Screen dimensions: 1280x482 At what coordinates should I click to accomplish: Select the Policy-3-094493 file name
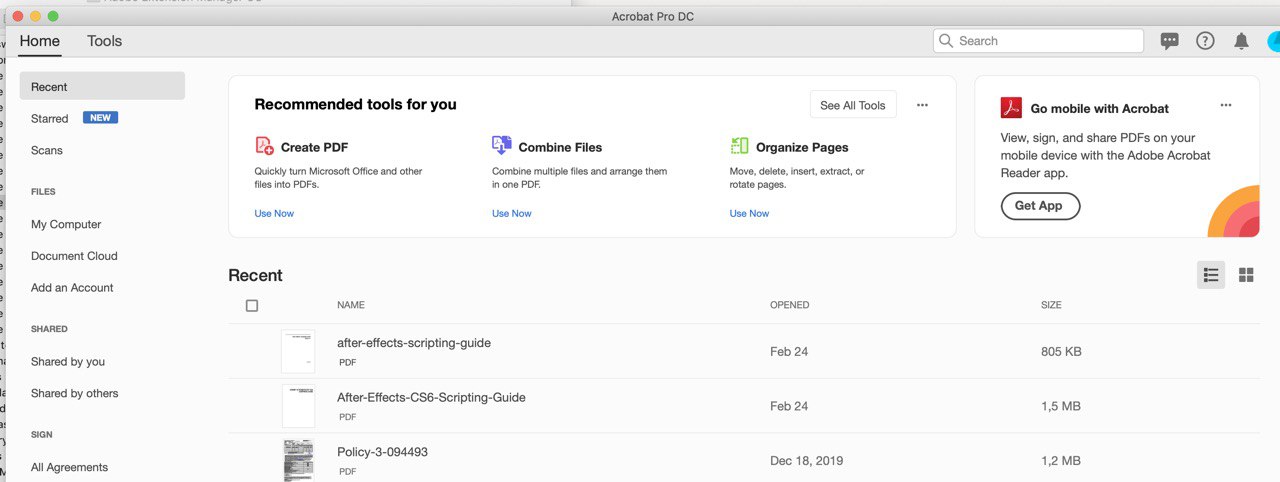[x=382, y=452]
